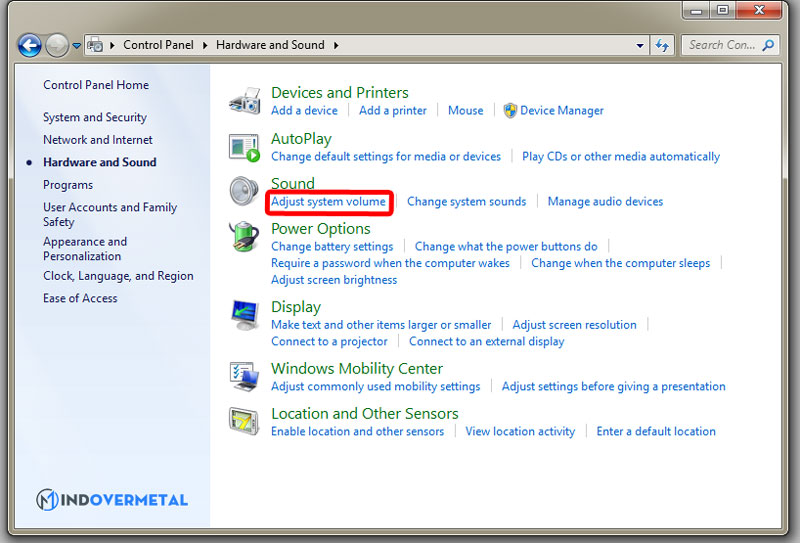The image size is (800, 543).
Task: Open User Accounts and Family Safety
Action: 110,214
